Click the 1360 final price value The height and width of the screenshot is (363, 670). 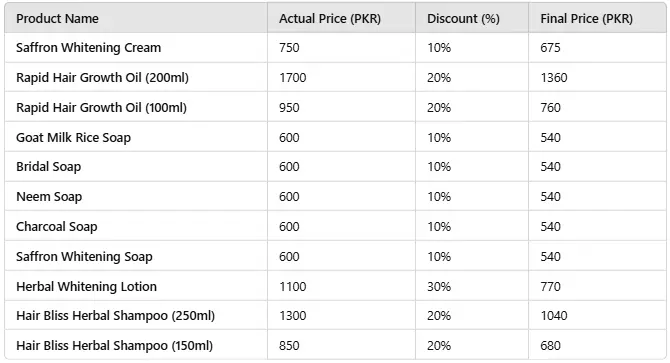554,78
